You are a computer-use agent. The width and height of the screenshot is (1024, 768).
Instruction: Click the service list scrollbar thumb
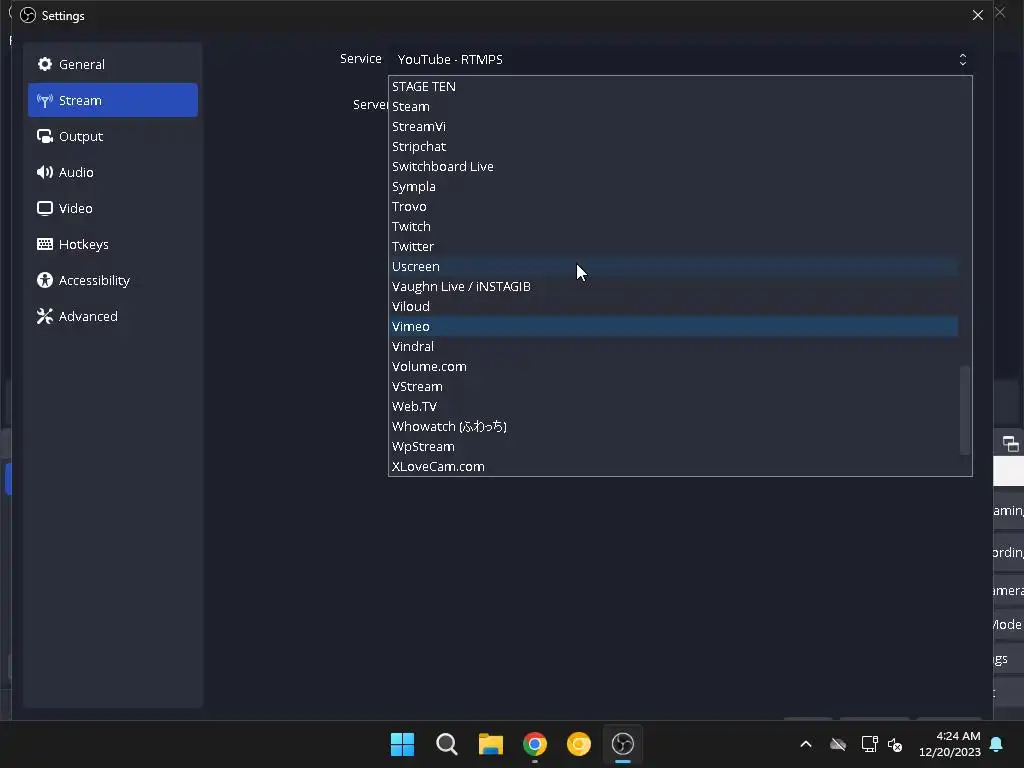965,409
